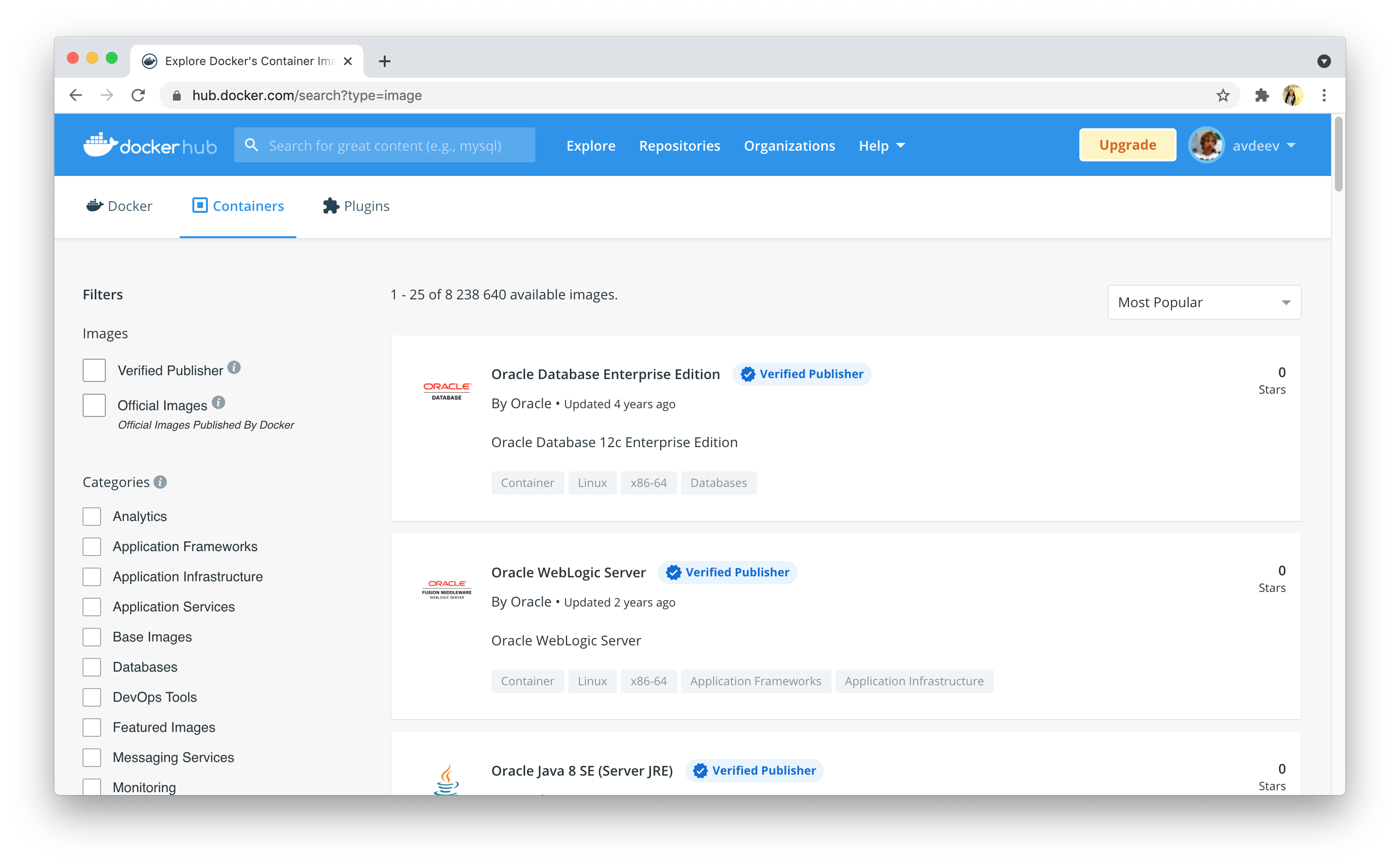This screenshot has width=1400, height=867.
Task: Switch to the Docker tab
Action: pyautogui.click(x=119, y=206)
